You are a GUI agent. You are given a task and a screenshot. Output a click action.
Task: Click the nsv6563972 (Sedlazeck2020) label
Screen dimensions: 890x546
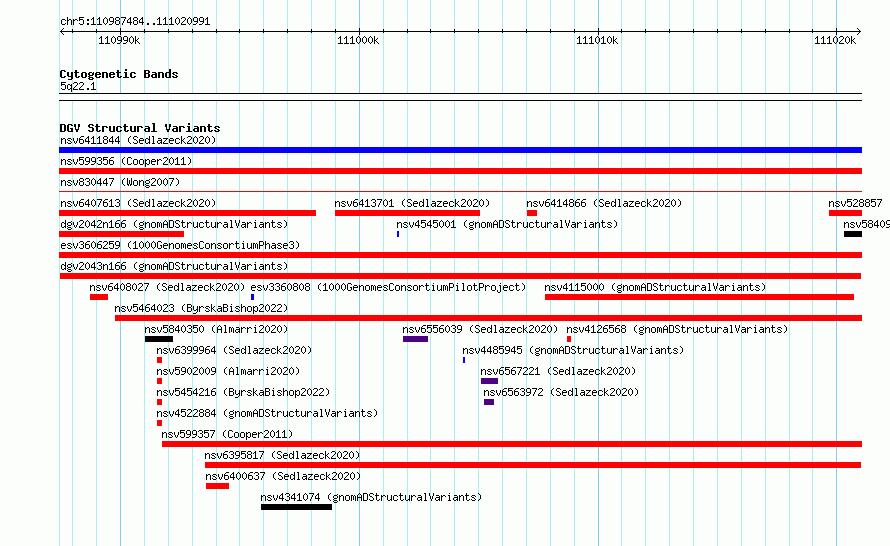561,392
